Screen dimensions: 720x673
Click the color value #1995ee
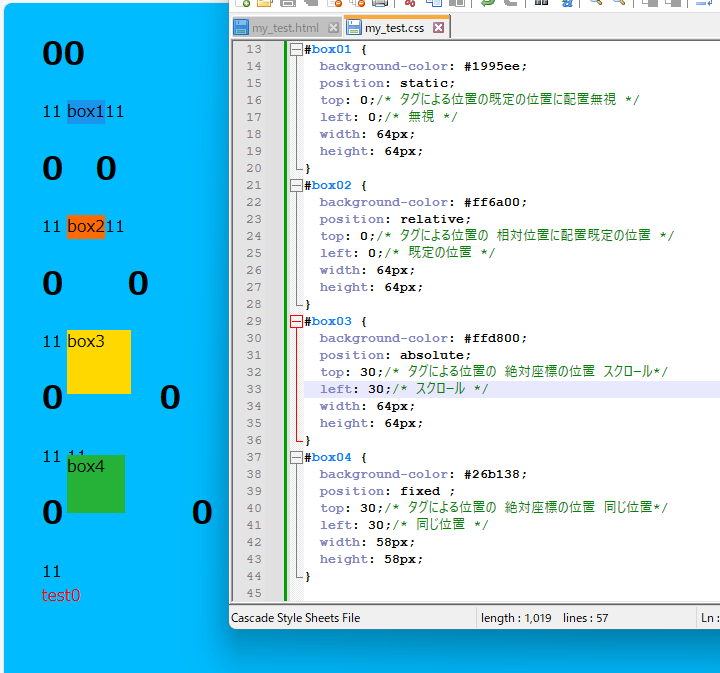tap(492, 66)
